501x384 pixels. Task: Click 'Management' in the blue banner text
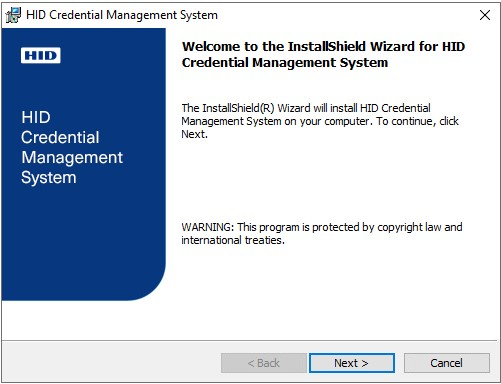tap(72, 158)
